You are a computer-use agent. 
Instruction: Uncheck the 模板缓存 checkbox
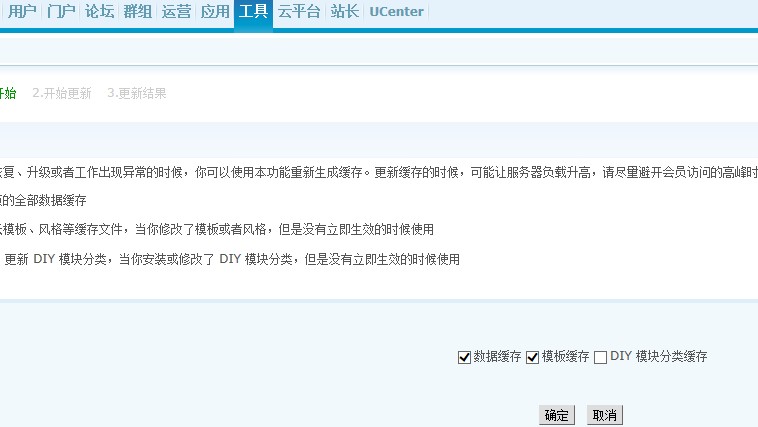532,357
